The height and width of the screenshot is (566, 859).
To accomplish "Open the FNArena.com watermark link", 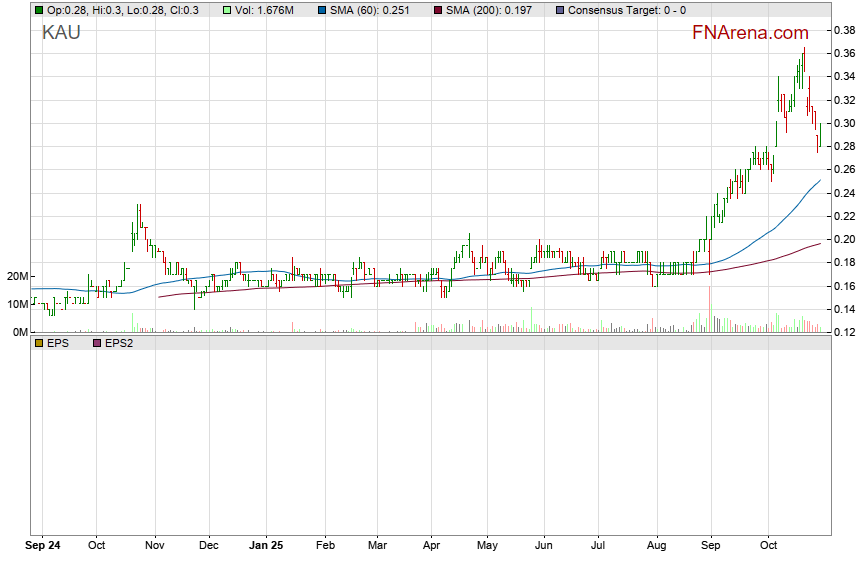I will (750, 33).
